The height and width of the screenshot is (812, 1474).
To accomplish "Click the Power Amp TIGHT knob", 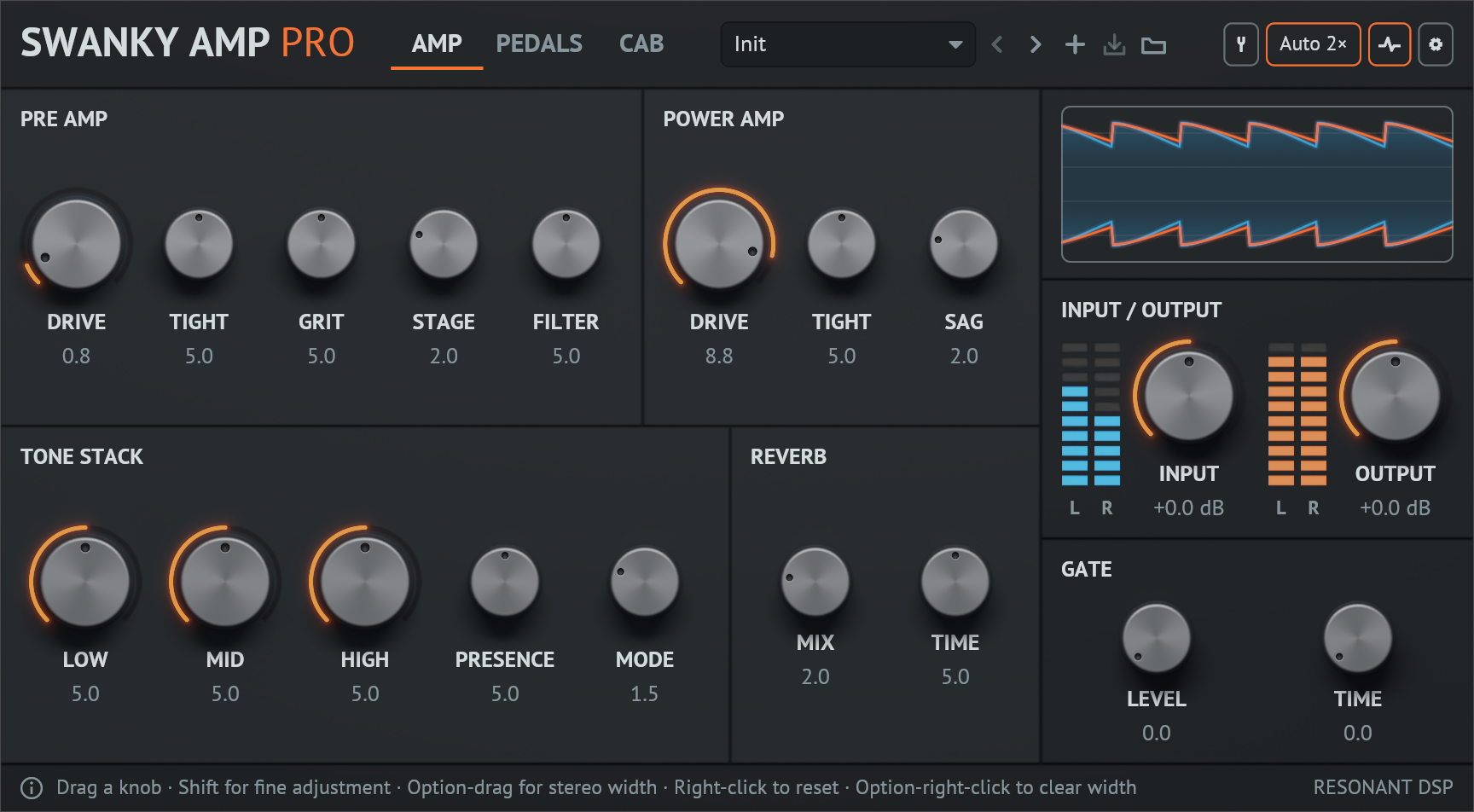I will click(842, 244).
